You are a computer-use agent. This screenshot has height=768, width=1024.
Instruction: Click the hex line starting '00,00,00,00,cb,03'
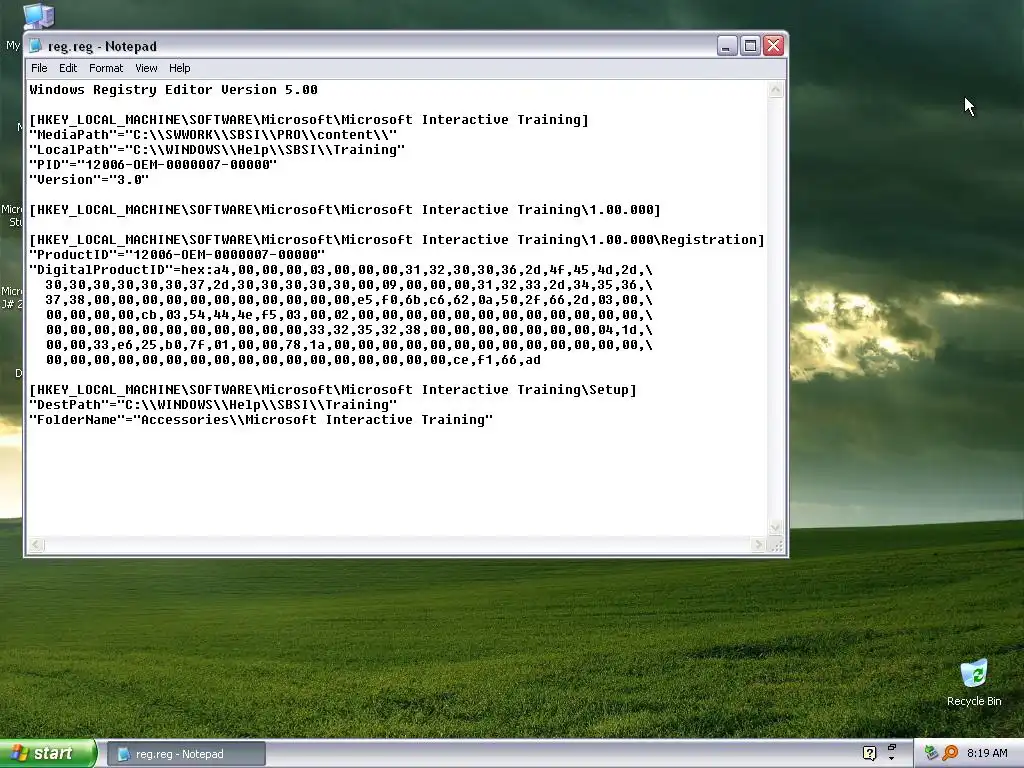pyautogui.click(x=349, y=315)
